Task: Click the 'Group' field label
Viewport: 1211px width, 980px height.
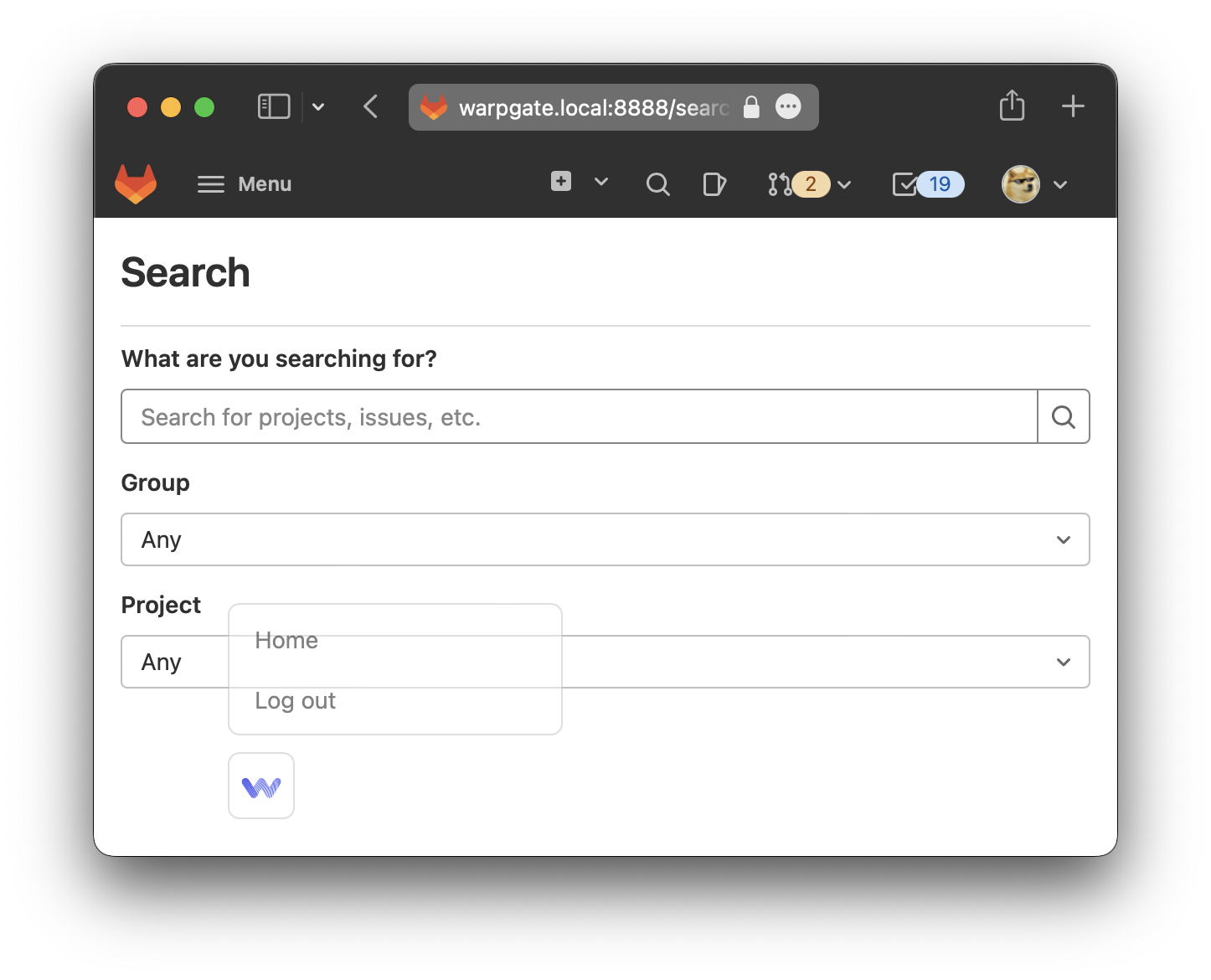Action: coord(156,483)
